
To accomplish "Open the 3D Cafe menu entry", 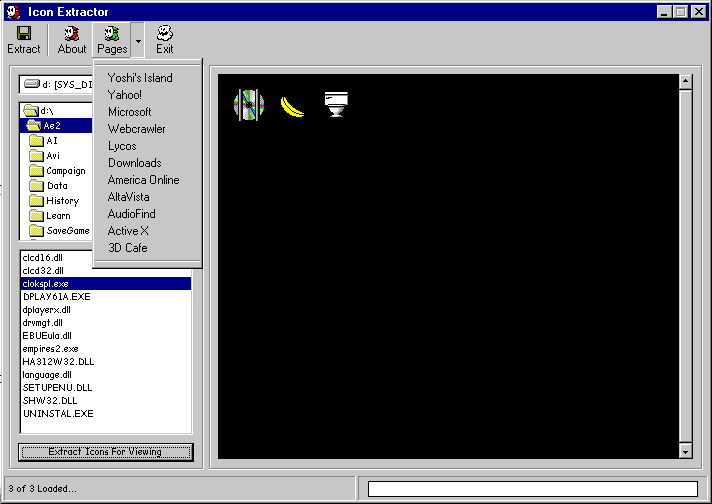I will 128,248.
